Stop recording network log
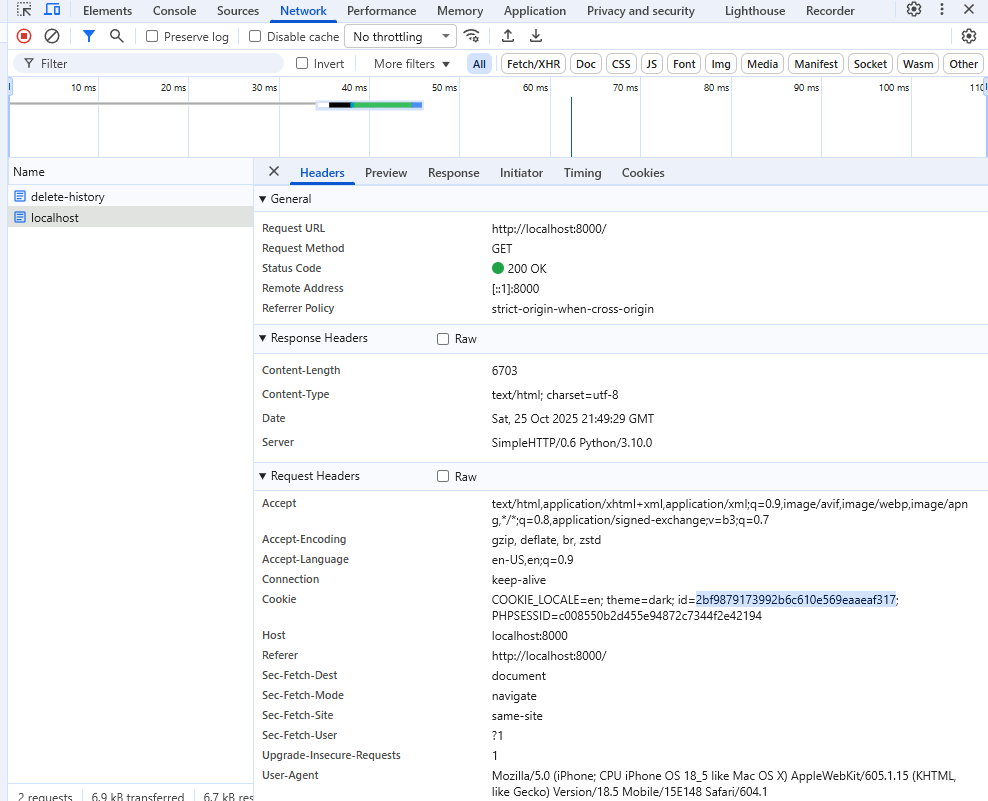Screen dimensions: 988x801 [24, 36]
